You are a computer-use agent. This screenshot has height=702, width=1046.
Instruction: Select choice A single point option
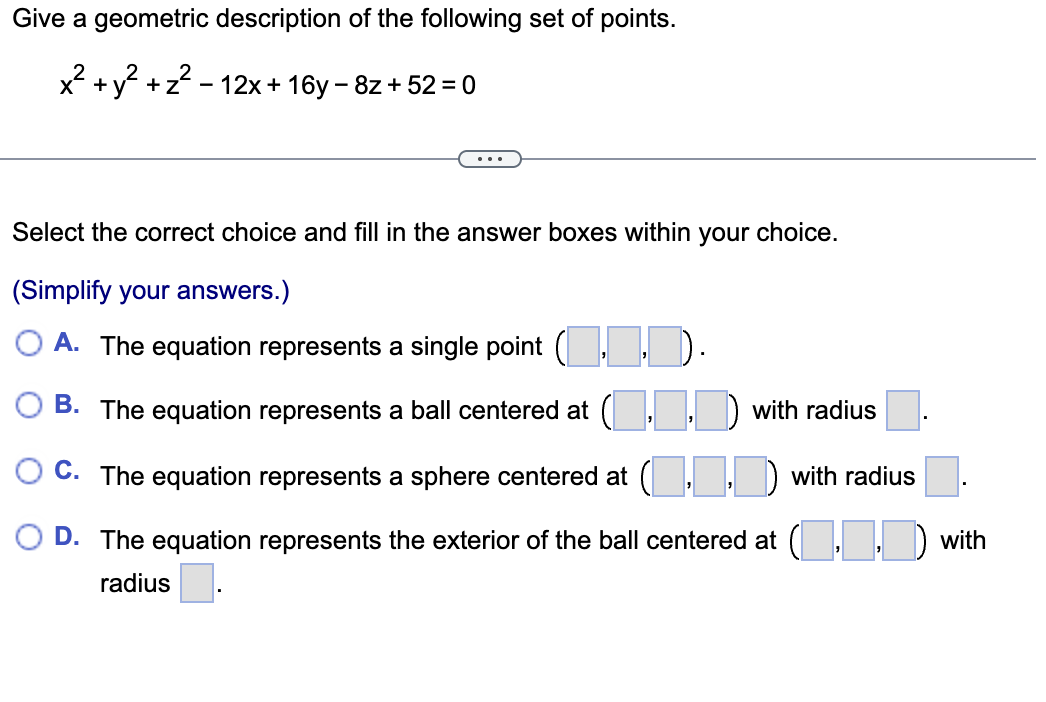pos(30,343)
